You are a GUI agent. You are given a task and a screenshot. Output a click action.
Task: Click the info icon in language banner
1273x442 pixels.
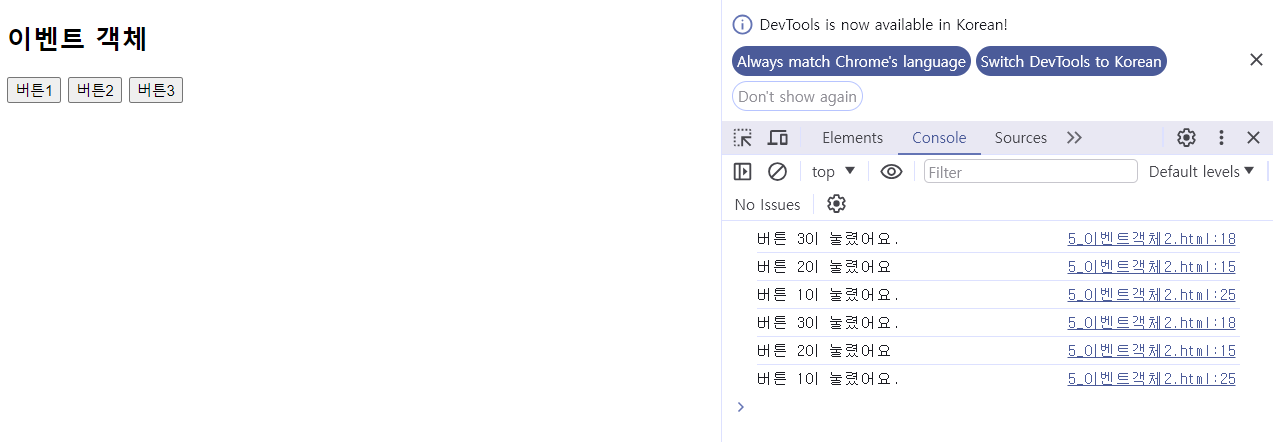(x=742, y=25)
